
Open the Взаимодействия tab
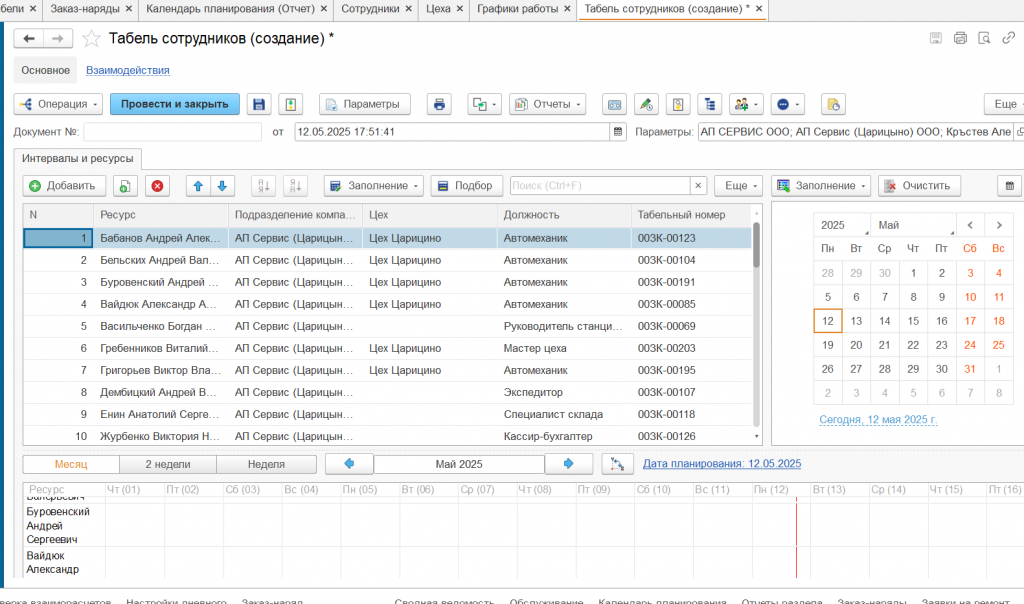click(127, 71)
